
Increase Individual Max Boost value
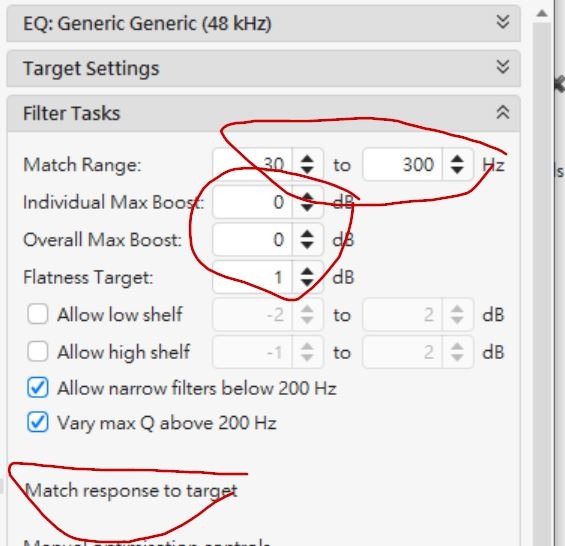[307, 196]
